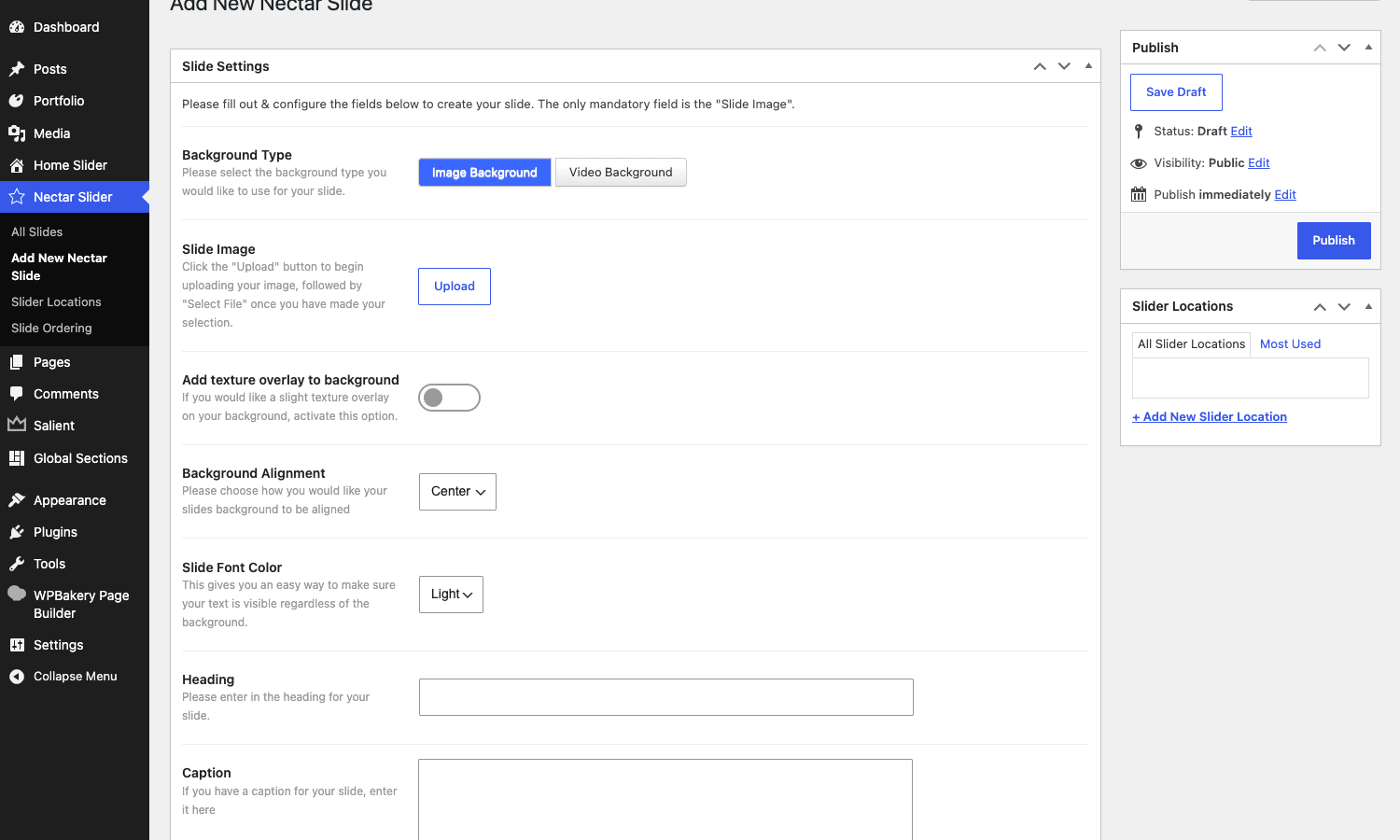Image resolution: width=1400 pixels, height=840 pixels.
Task: Open the Slide Font Color Light dropdown
Action: pyautogui.click(x=451, y=595)
